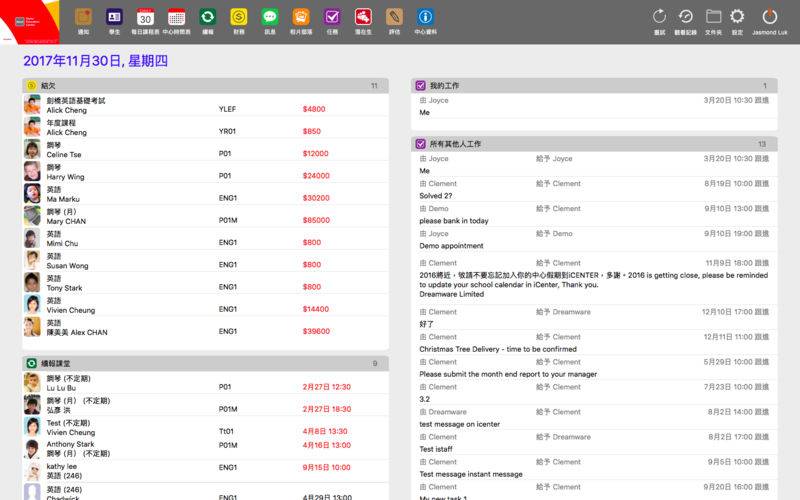Open the 'Demo appointment' task
This screenshot has width=800, height=500.
point(451,246)
